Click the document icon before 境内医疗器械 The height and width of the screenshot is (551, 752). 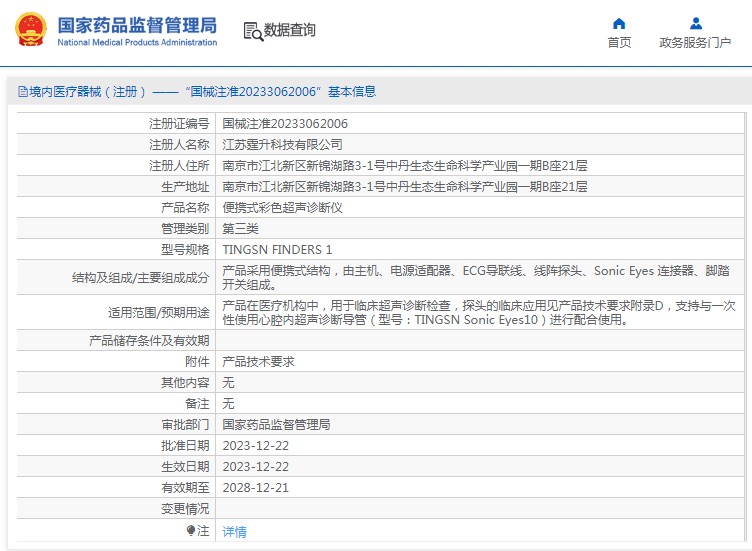pyautogui.click(x=23, y=92)
